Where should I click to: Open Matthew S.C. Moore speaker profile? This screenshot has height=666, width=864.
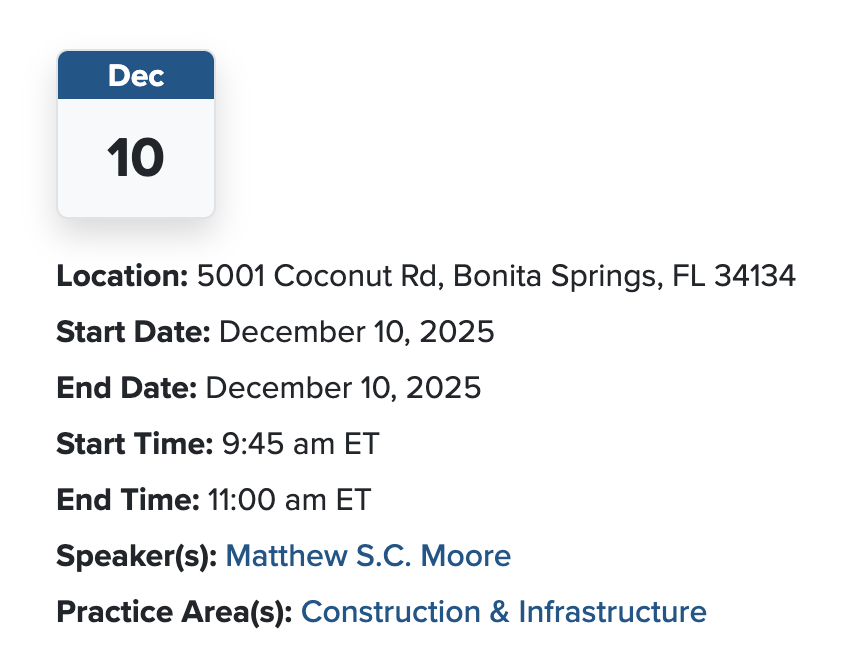click(368, 556)
